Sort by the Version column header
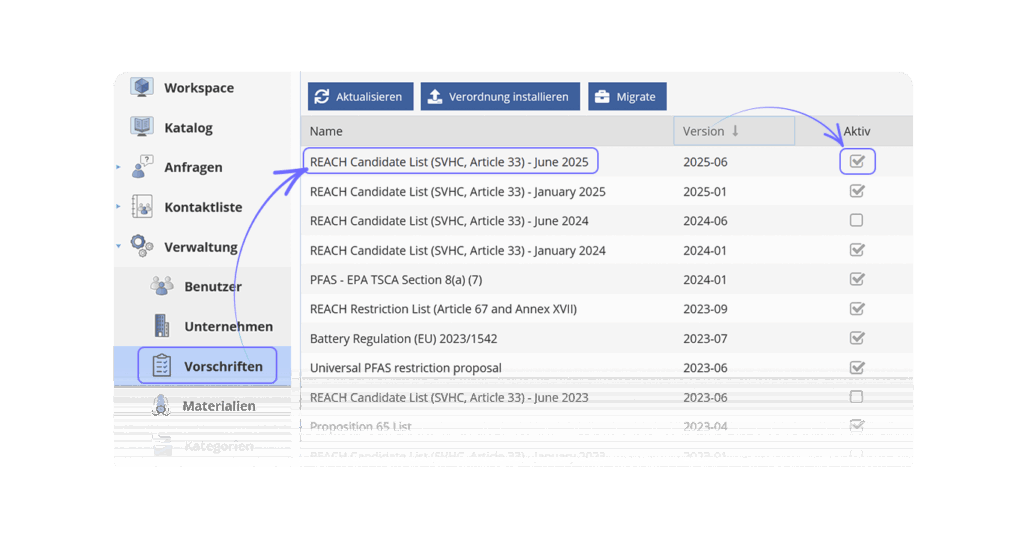Image resolution: width=1024 pixels, height=543 pixels. [734, 131]
